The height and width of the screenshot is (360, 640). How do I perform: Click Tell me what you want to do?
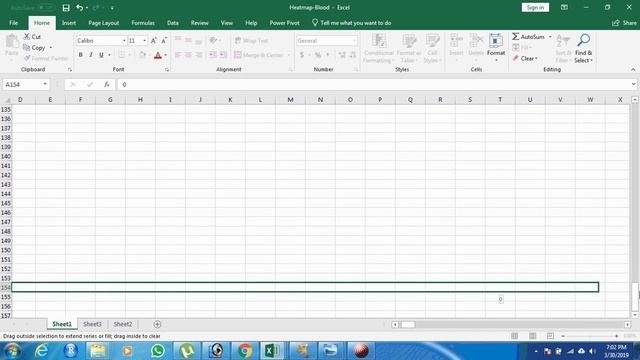351,23
